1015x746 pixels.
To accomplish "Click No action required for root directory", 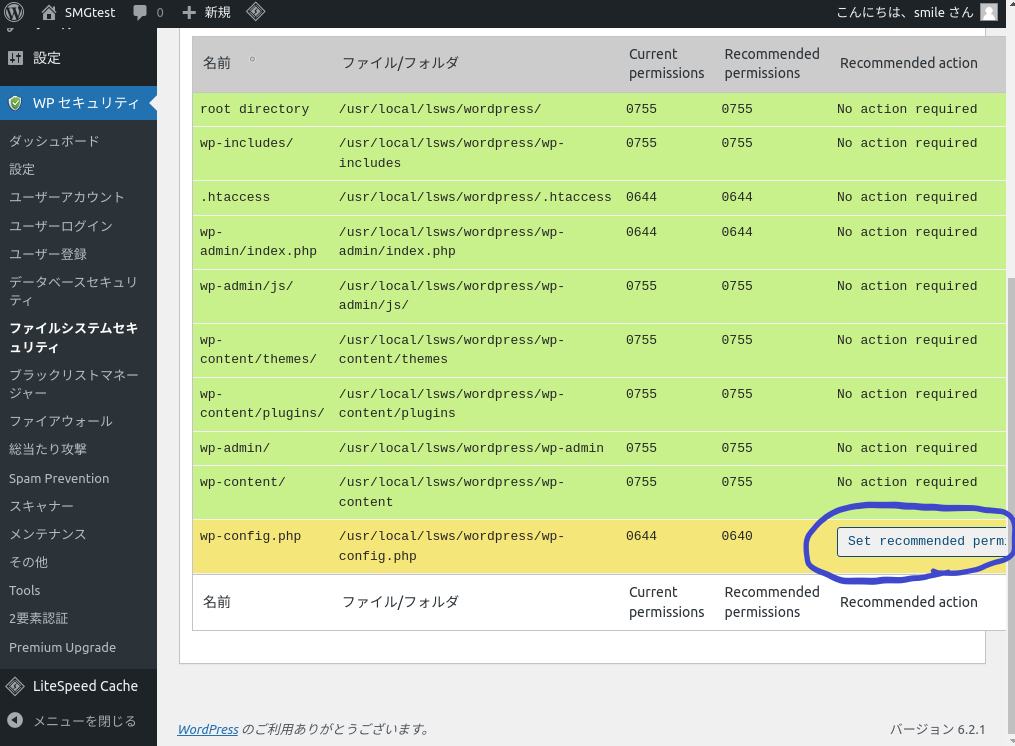I will click(x=907, y=109).
